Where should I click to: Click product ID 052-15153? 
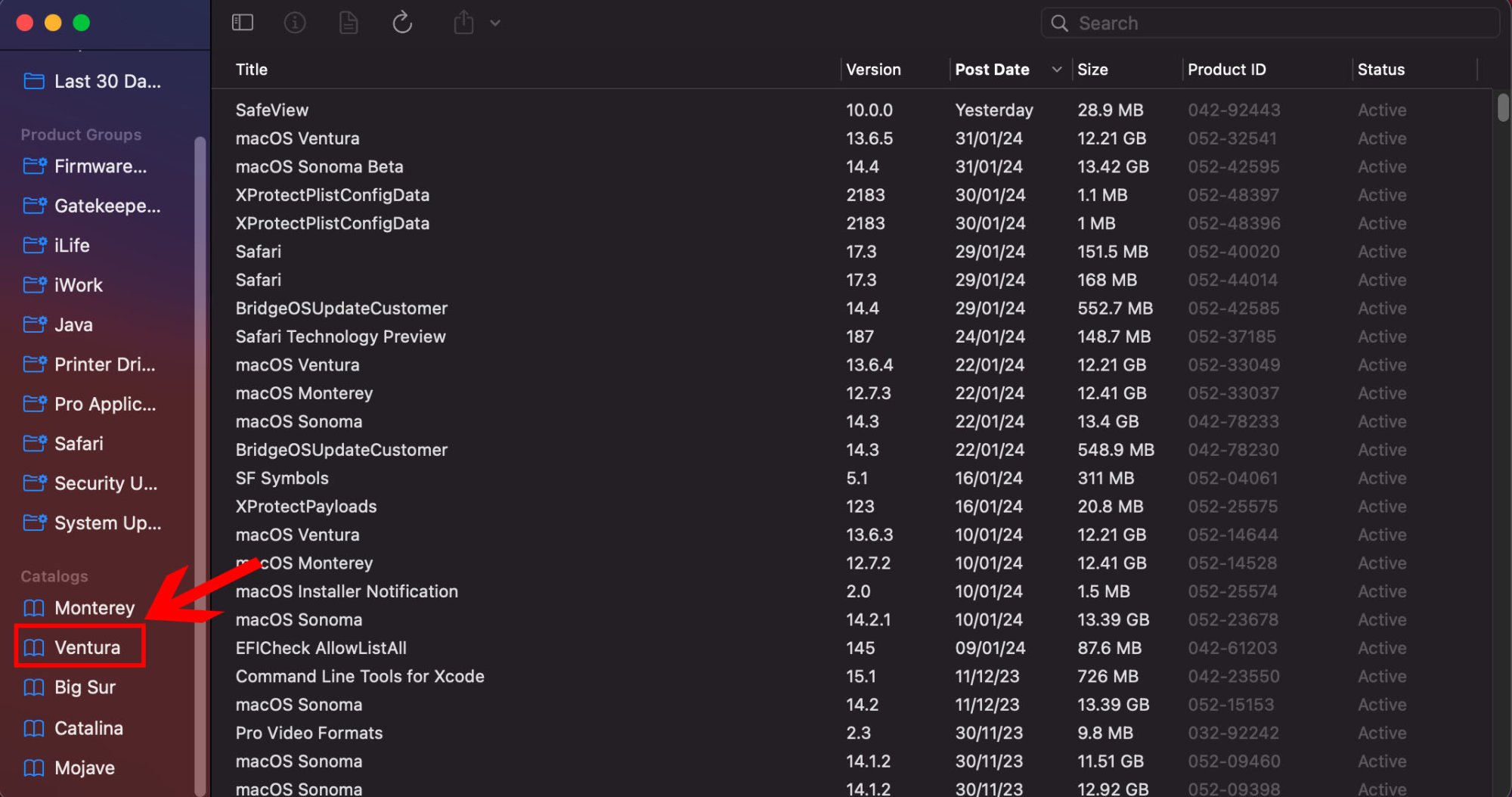1231,705
